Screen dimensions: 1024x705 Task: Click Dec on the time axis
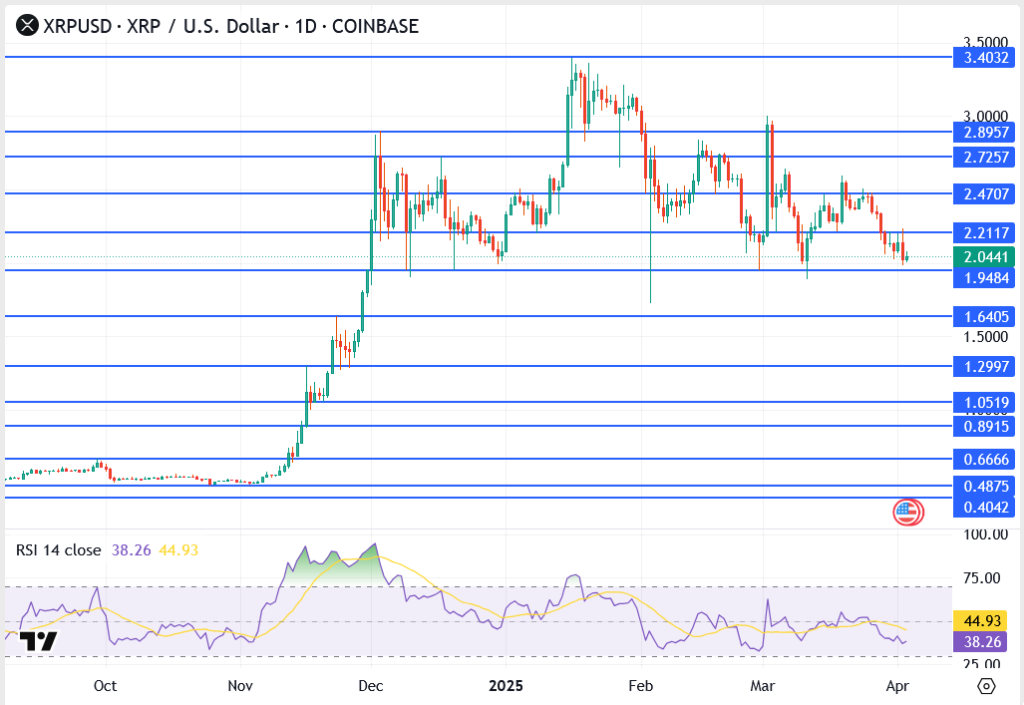click(370, 686)
